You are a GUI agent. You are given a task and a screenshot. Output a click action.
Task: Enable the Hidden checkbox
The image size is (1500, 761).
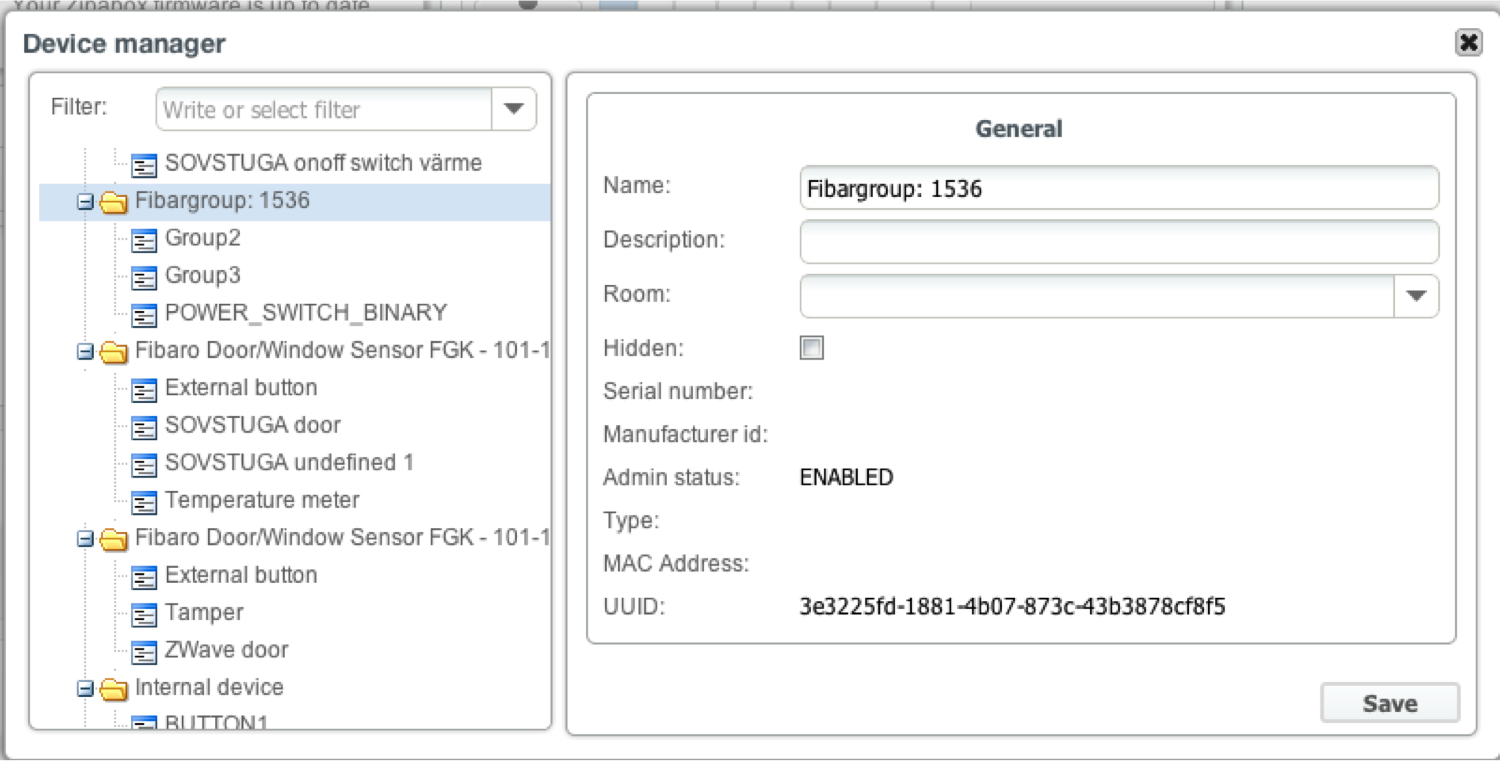tap(812, 348)
